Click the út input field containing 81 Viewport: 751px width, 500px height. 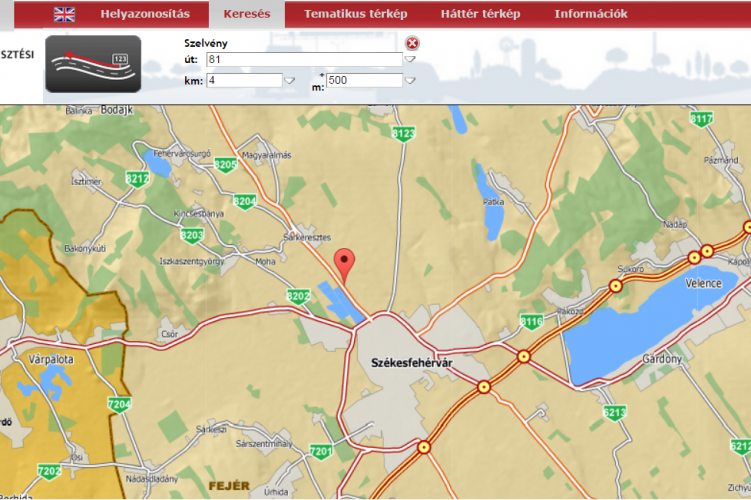click(x=304, y=60)
